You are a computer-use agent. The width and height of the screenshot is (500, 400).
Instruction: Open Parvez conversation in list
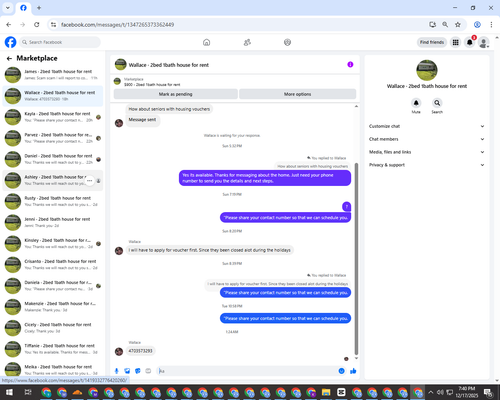pos(53,138)
